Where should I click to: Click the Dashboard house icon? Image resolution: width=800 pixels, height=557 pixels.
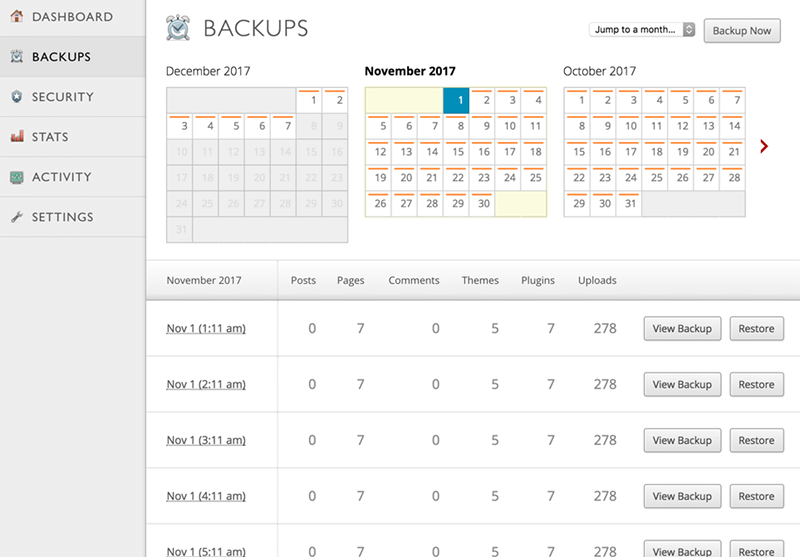(x=17, y=16)
